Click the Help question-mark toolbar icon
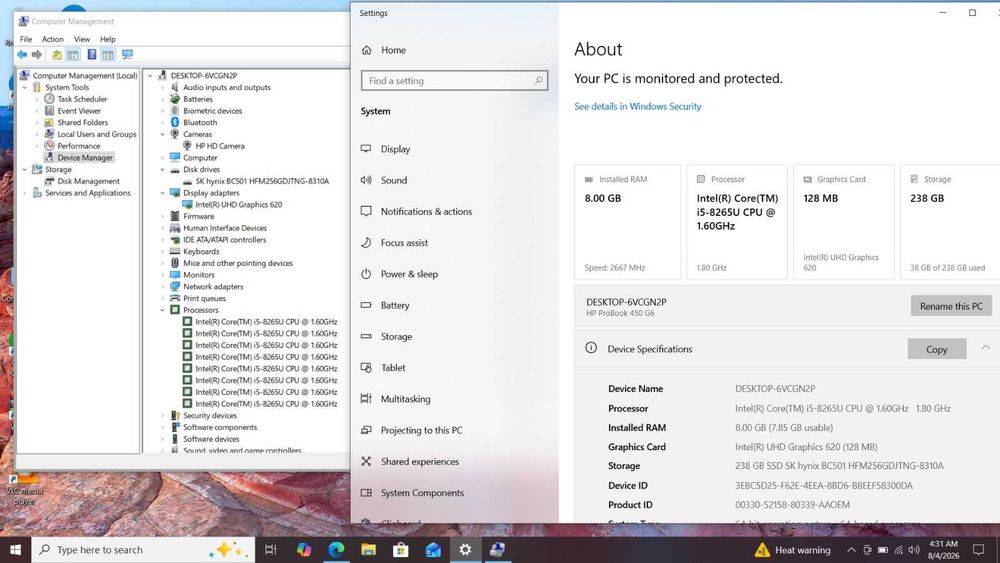 click(x=92, y=55)
